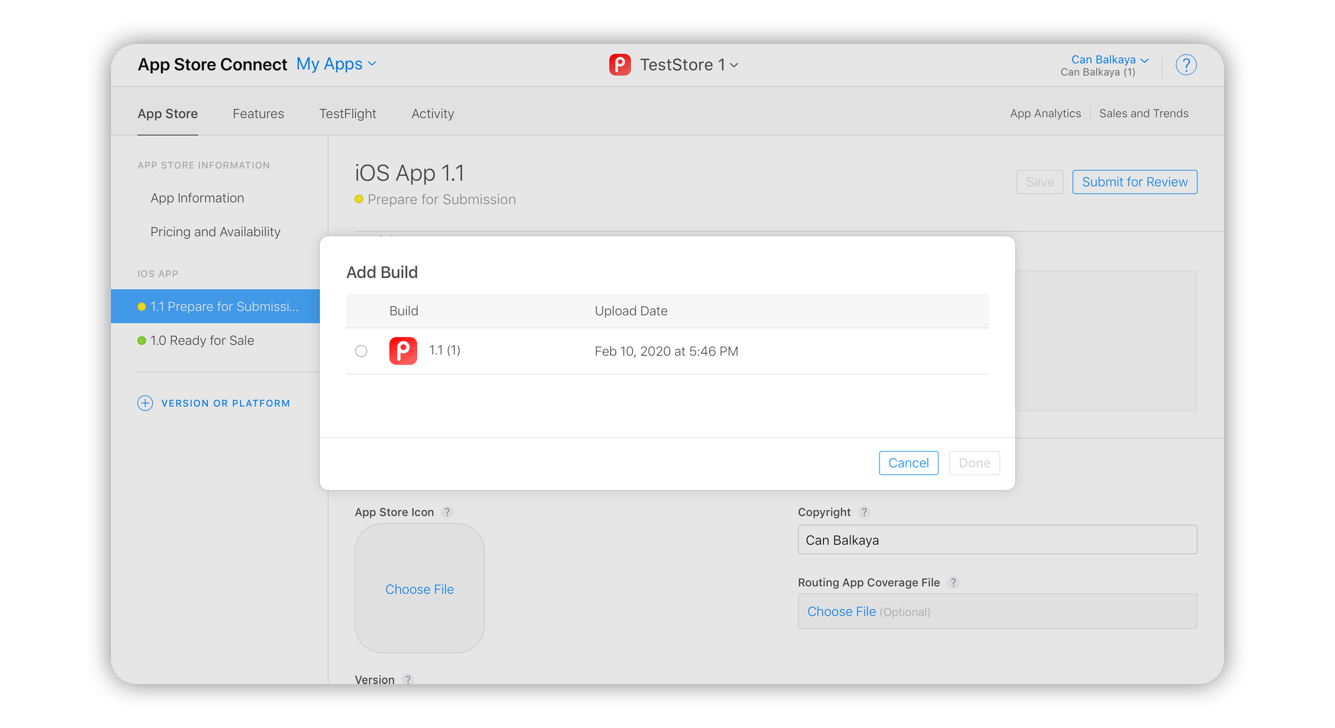Click the Done button in dialog
The width and height of the screenshot is (1335, 728).
pos(974,463)
